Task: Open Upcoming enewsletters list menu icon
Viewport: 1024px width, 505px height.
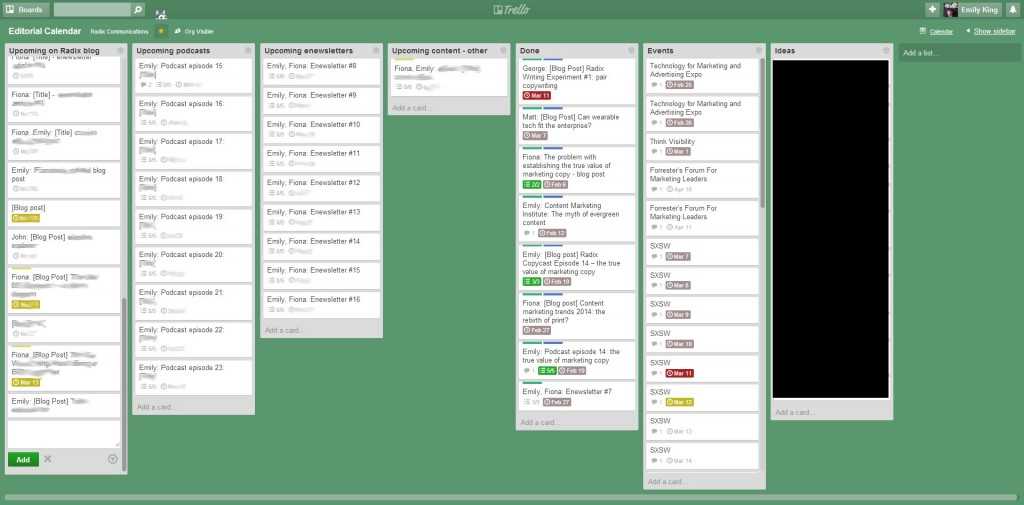Action: (x=376, y=50)
